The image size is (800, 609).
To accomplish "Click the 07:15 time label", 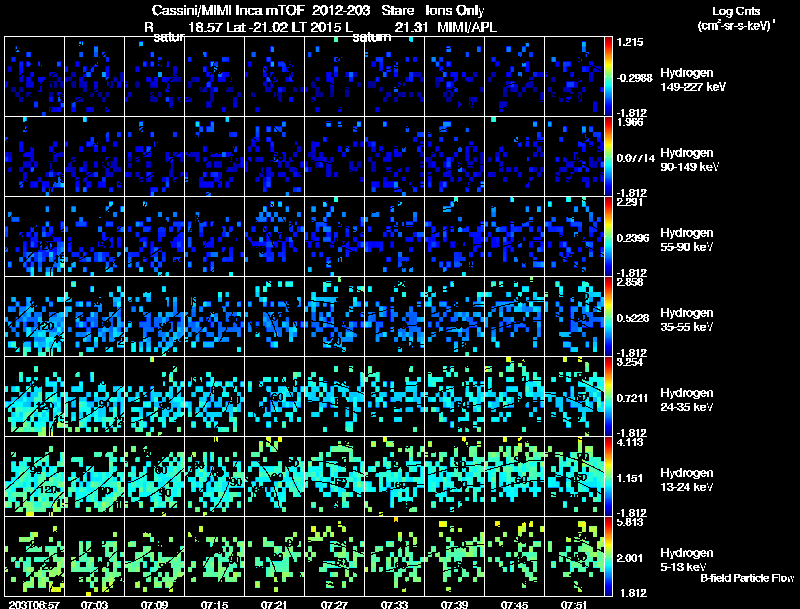I will pyautogui.click(x=214, y=604).
